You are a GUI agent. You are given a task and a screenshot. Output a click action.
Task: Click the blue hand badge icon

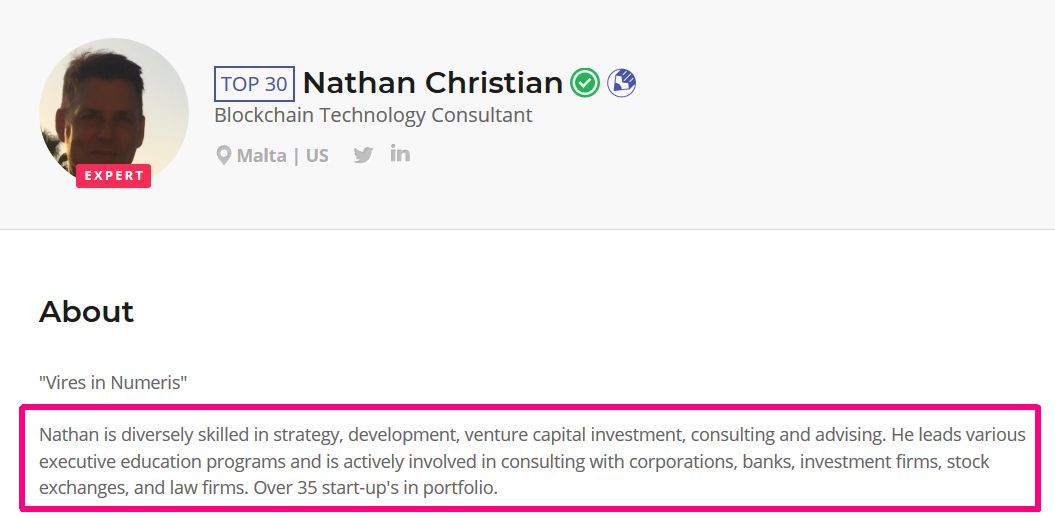click(622, 83)
